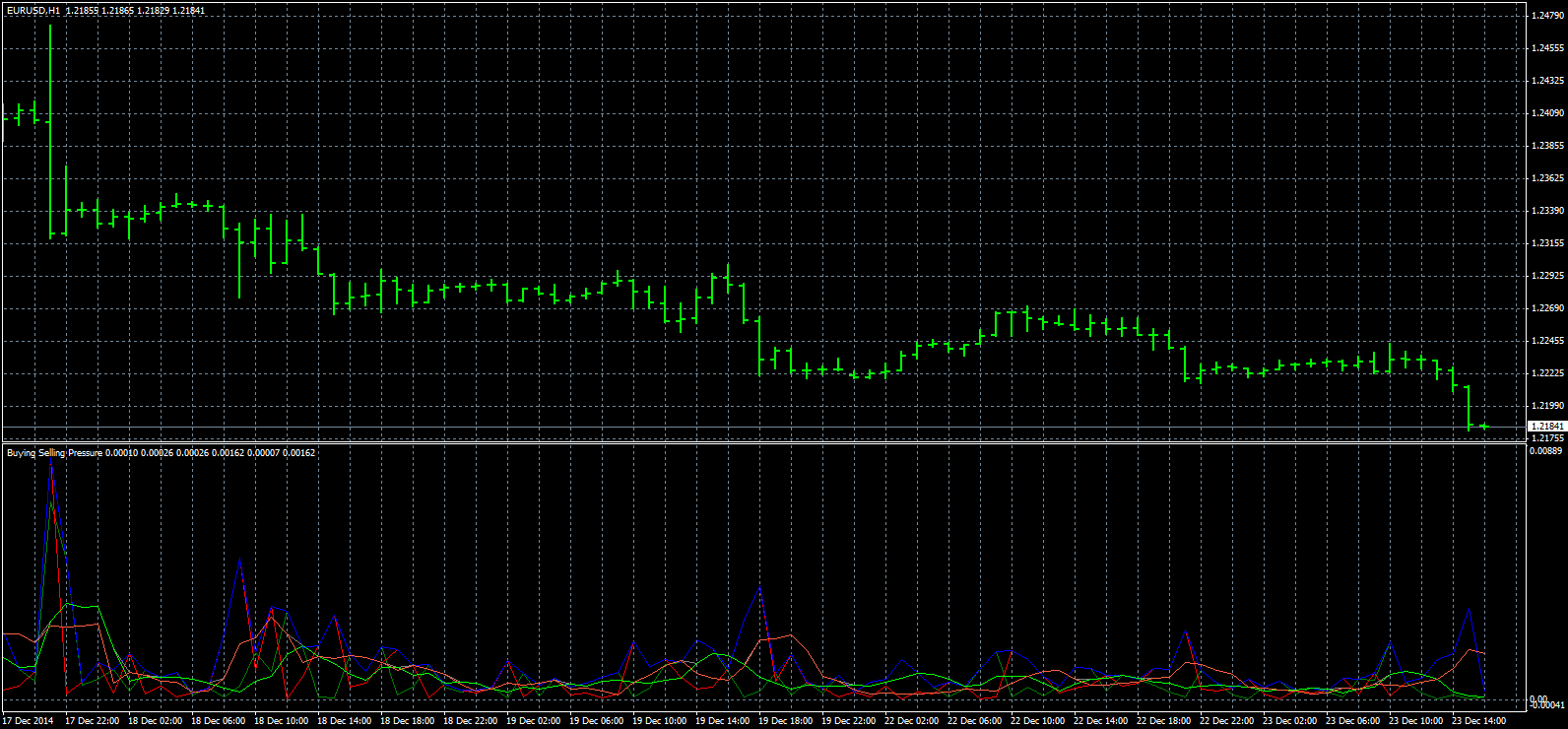1568x729 pixels.
Task: Click the 1.22925 price axis label
Action: tap(1549, 276)
